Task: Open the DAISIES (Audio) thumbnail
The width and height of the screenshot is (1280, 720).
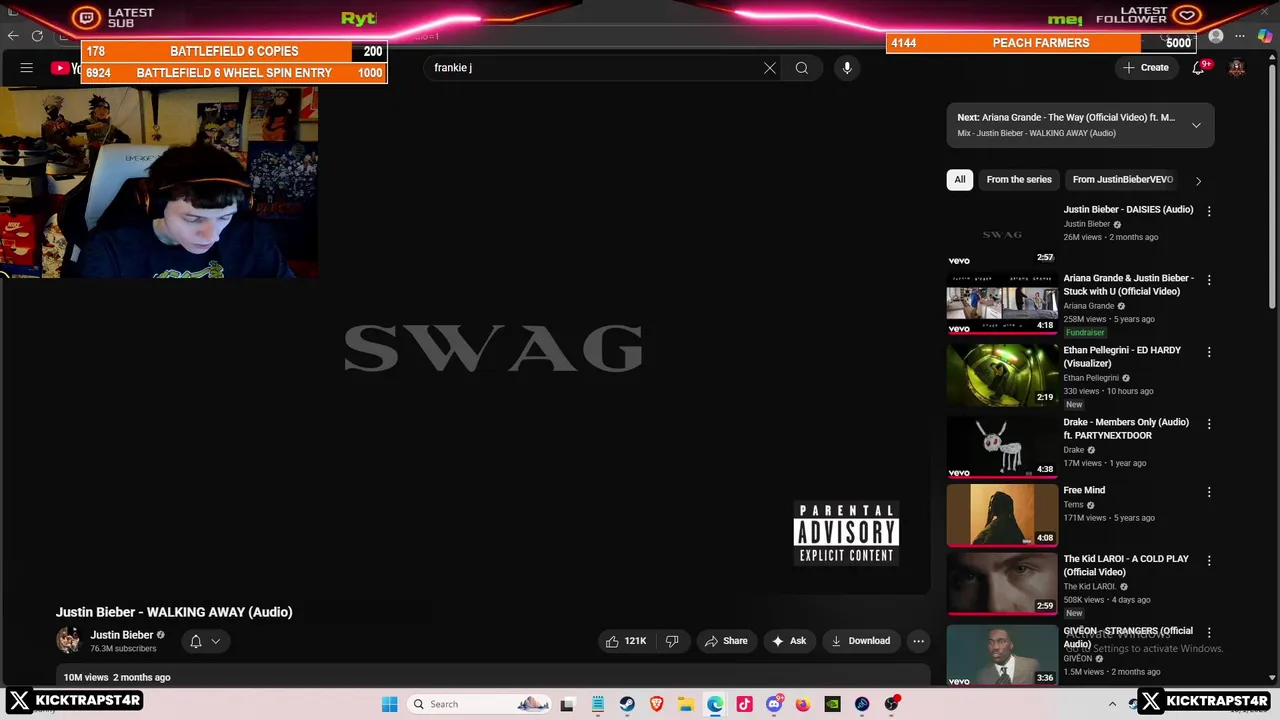Action: click(1002, 234)
